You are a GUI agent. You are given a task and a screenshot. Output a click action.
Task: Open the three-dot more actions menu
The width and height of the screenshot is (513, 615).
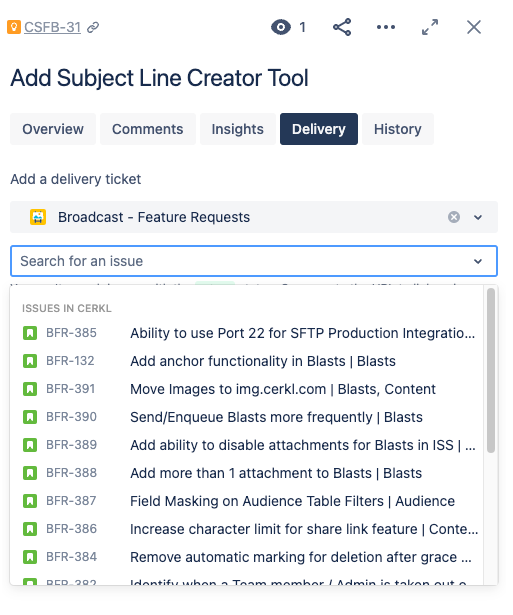[x=386, y=27]
